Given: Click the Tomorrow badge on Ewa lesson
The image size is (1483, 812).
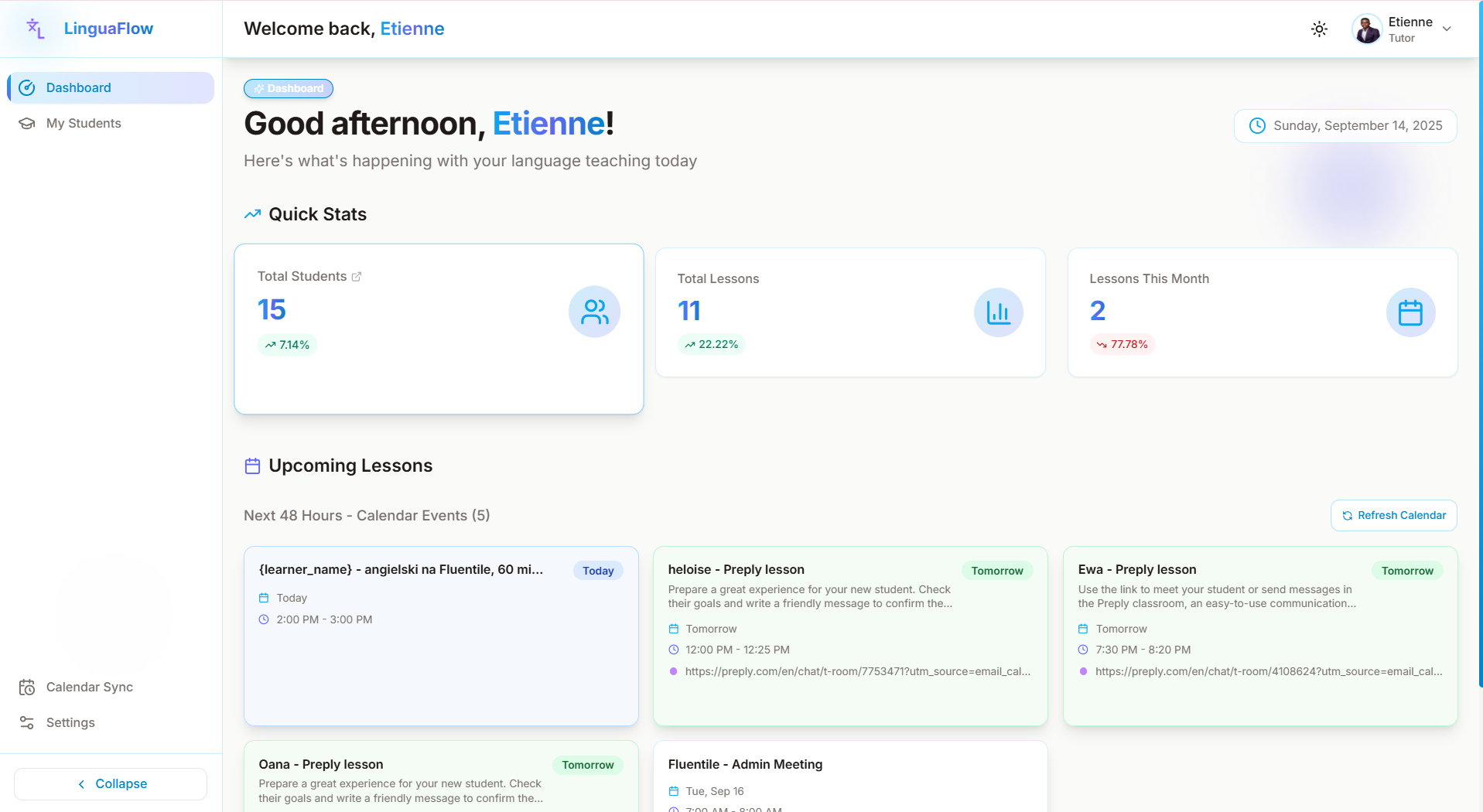Looking at the screenshot, I should pos(1407,571).
